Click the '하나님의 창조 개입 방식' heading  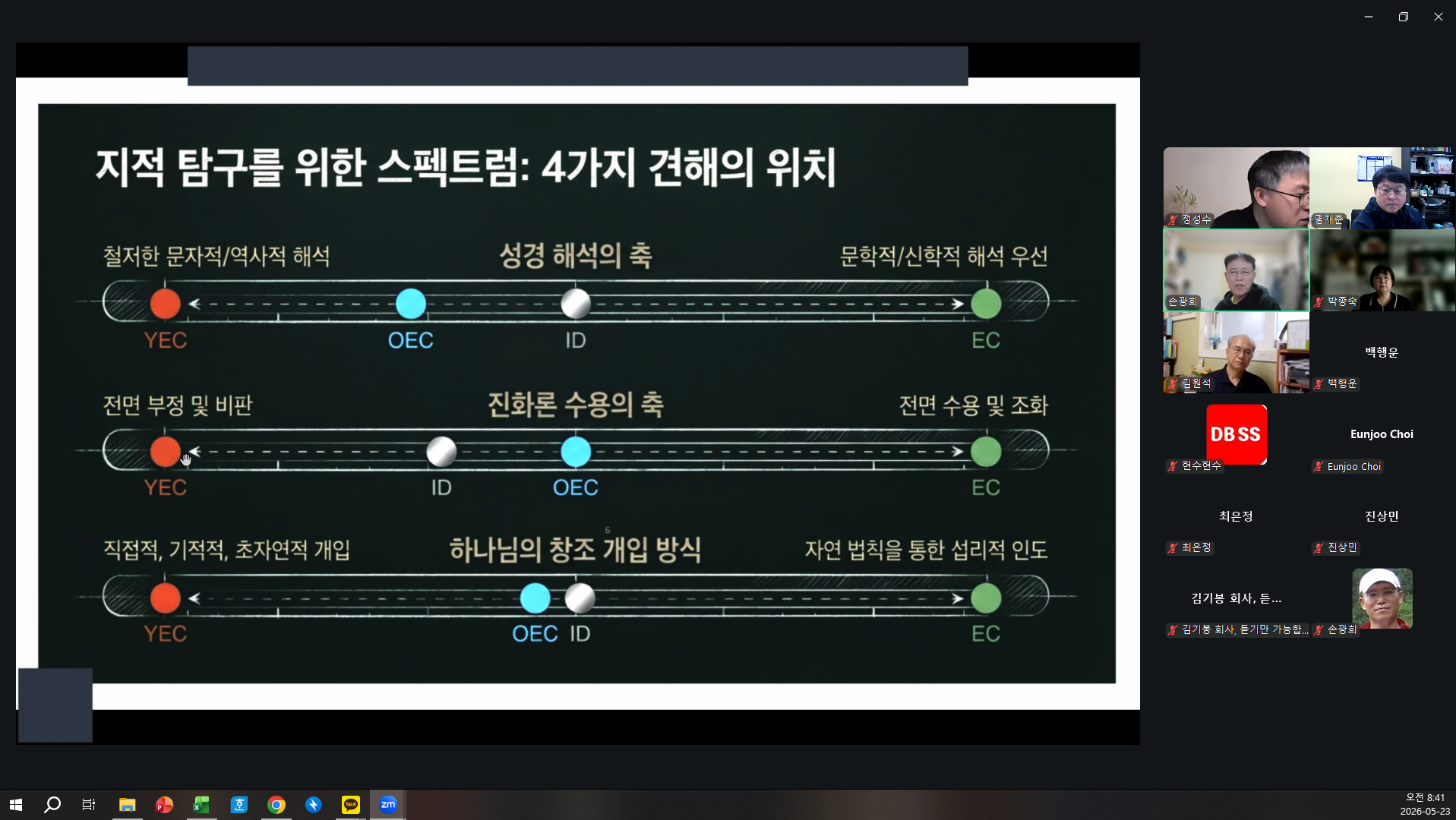point(576,549)
